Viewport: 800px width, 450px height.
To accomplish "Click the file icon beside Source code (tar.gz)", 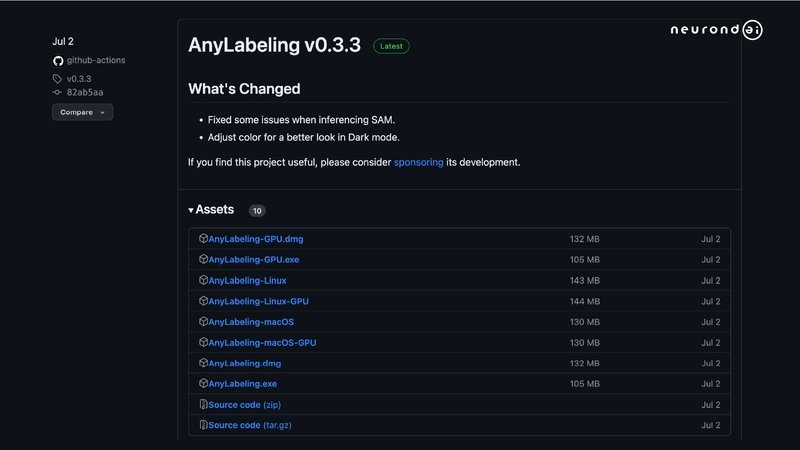I will point(203,424).
